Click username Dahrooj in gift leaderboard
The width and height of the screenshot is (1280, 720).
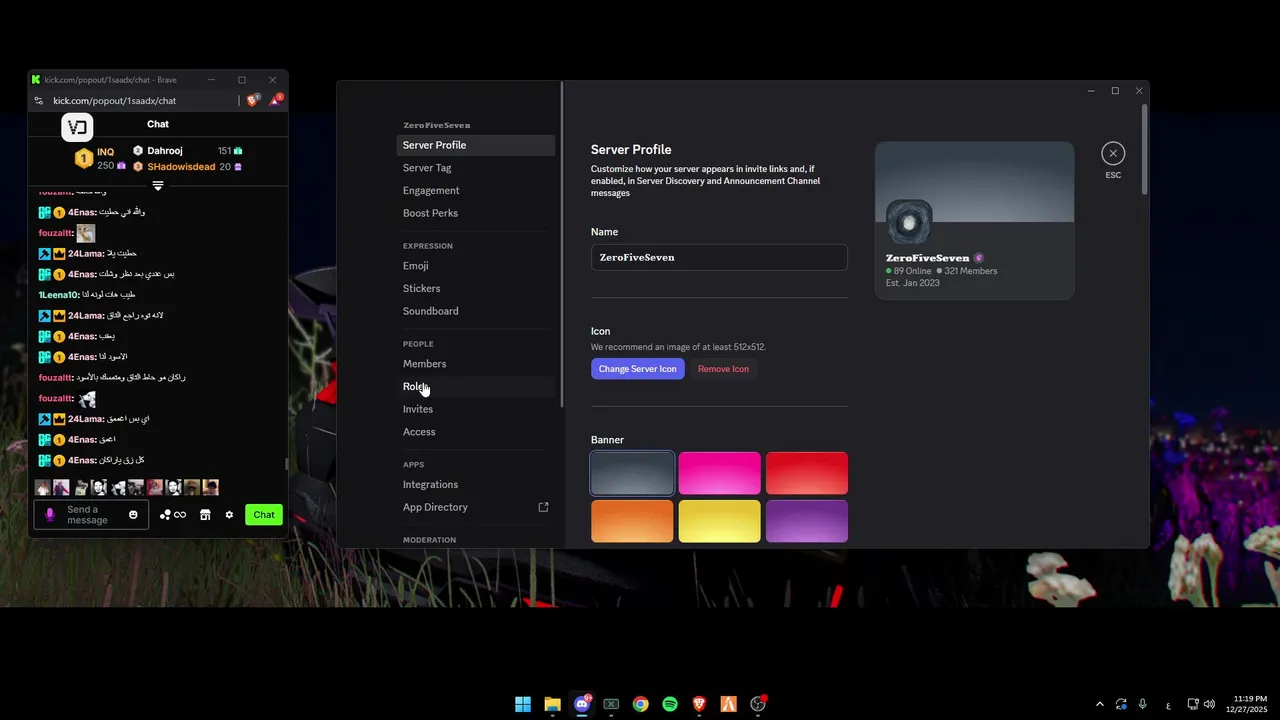[165, 151]
